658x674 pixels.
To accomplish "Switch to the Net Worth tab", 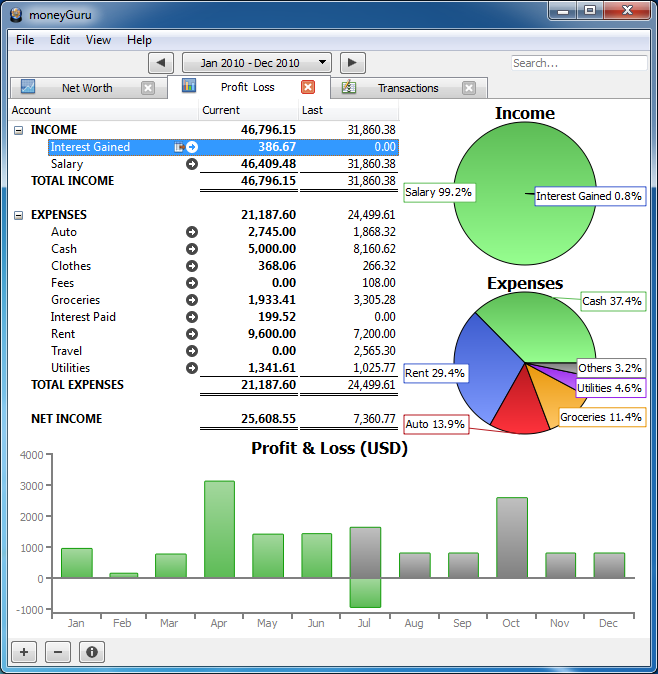I will pyautogui.click(x=86, y=88).
